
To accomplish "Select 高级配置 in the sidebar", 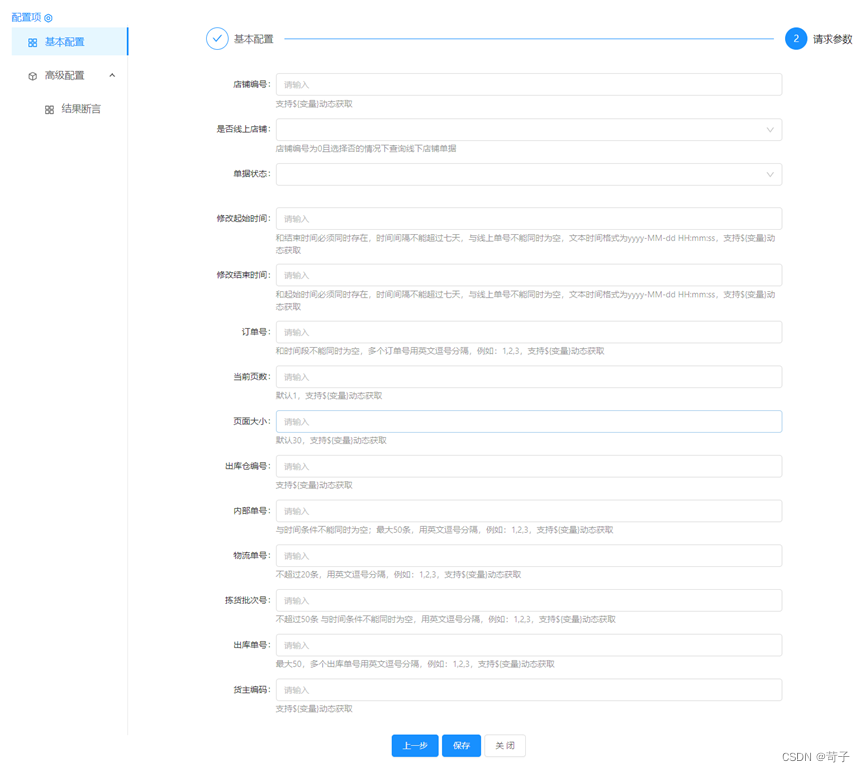I will (70, 76).
